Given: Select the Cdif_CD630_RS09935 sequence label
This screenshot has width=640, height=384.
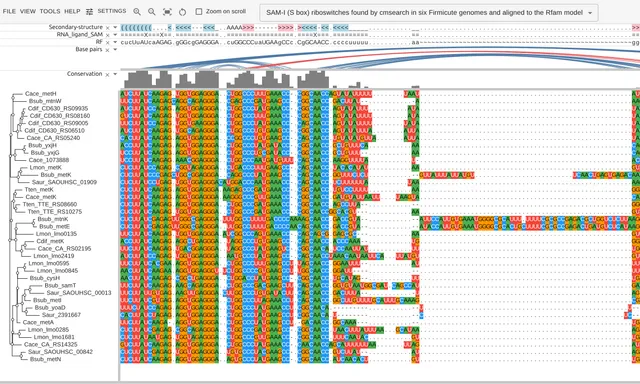Looking at the screenshot, I should pos(58,108).
